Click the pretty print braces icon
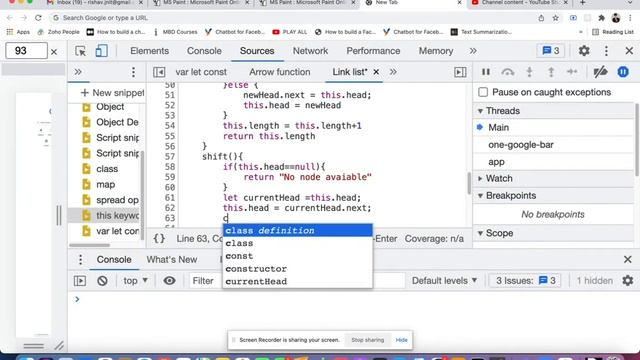This screenshot has height=360, width=640. (x=159, y=238)
